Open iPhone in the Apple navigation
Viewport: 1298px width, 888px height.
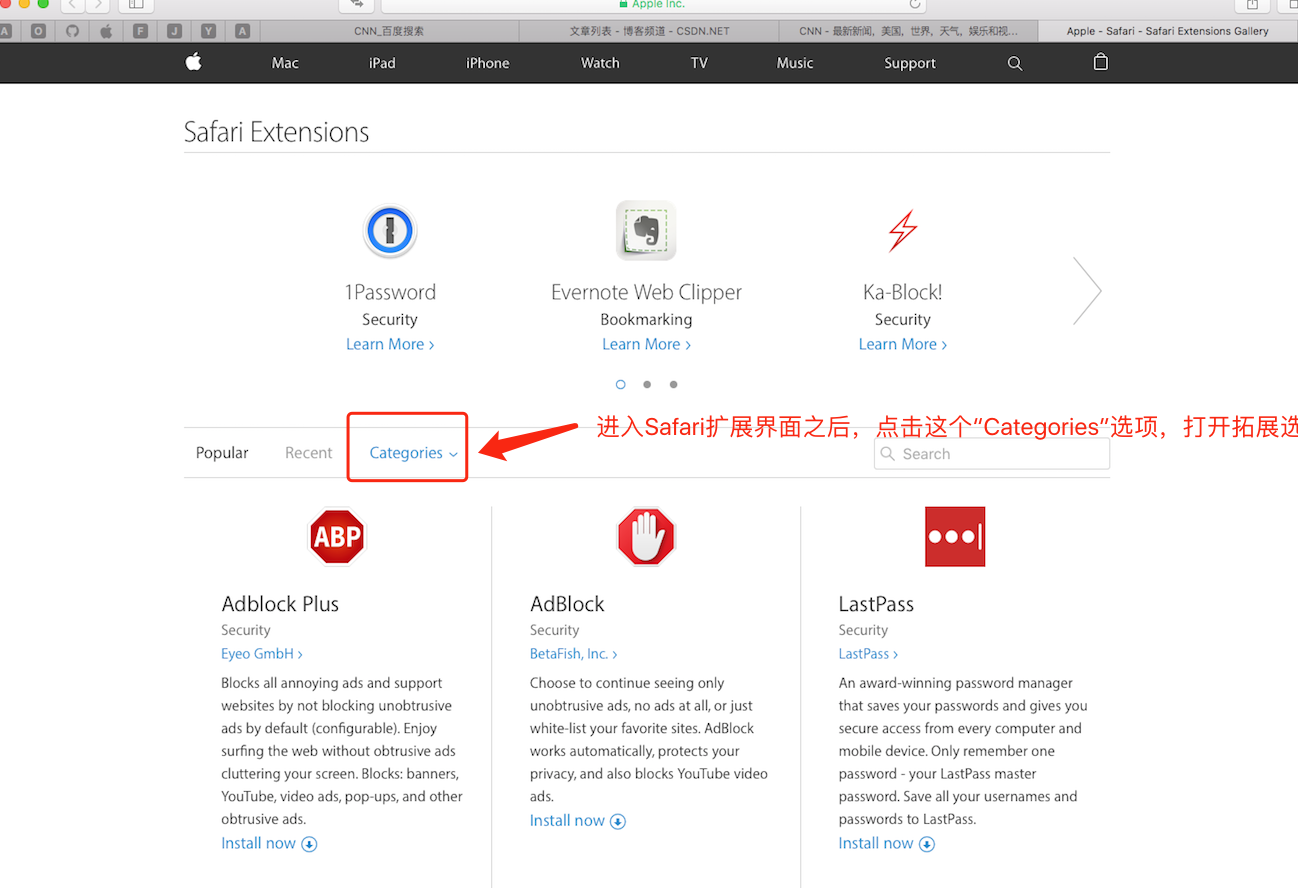click(x=488, y=63)
